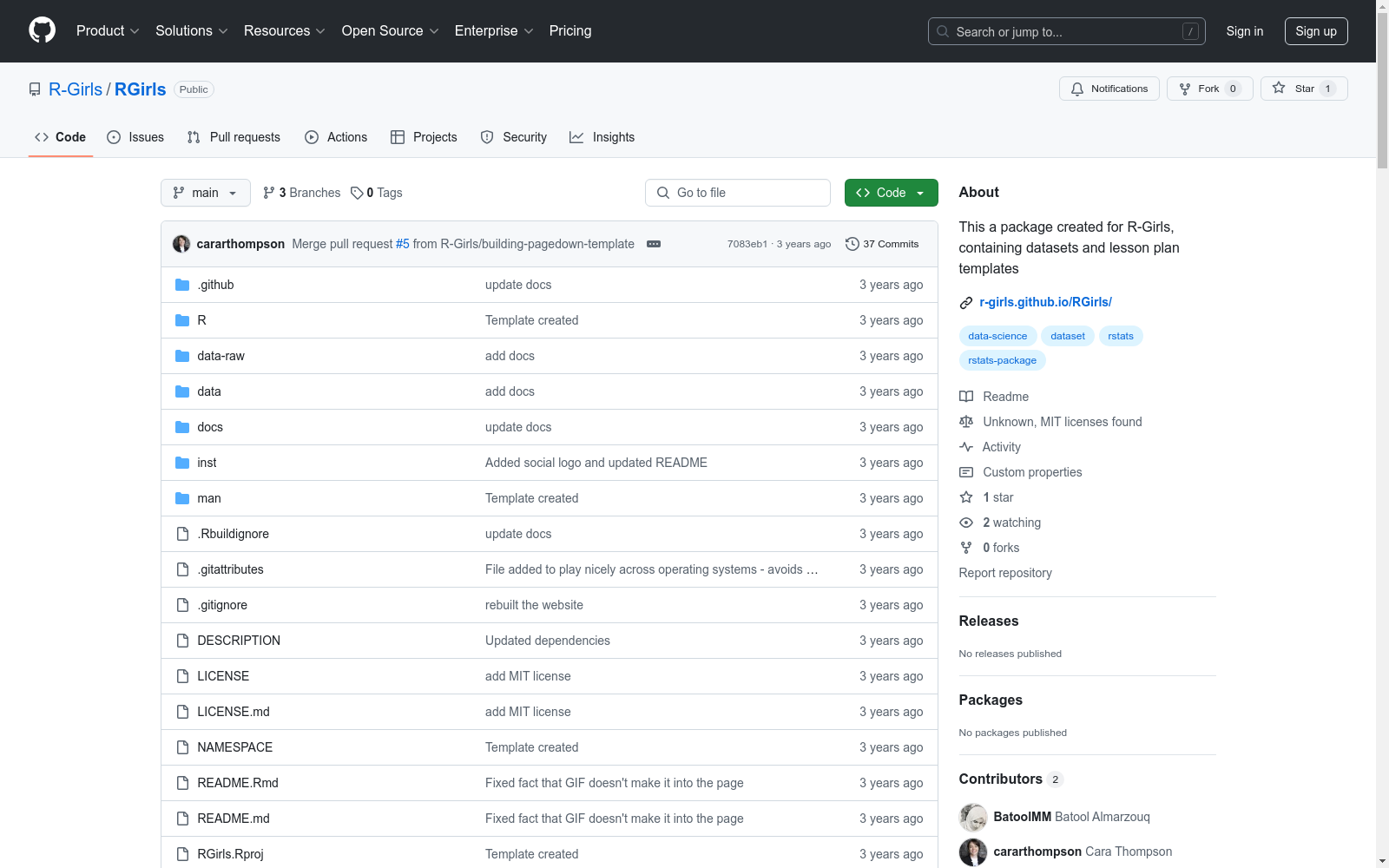Go to the Actions tab
The width and height of the screenshot is (1389, 868).
pos(336,137)
